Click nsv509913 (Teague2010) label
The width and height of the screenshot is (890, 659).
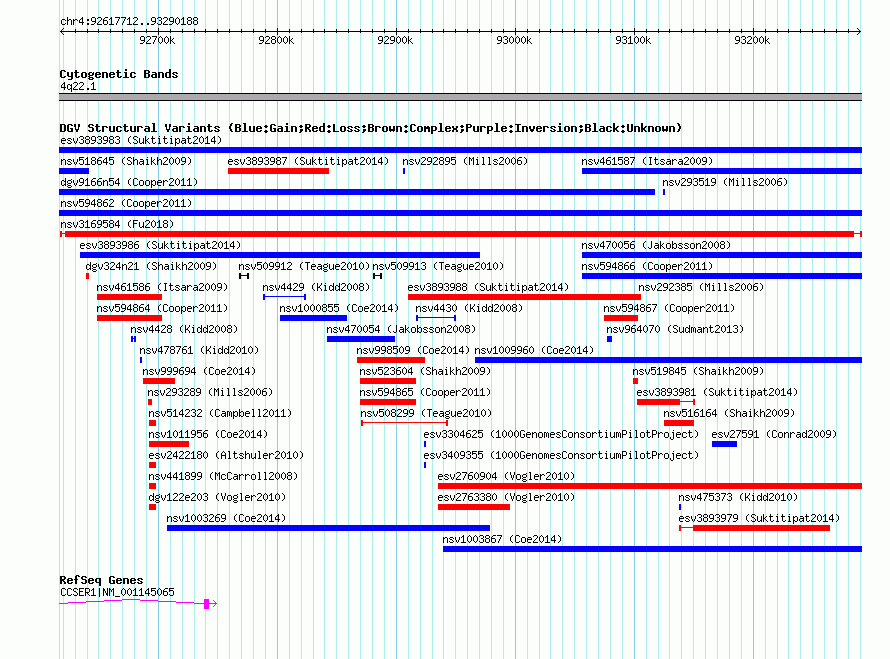click(x=438, y=266)
